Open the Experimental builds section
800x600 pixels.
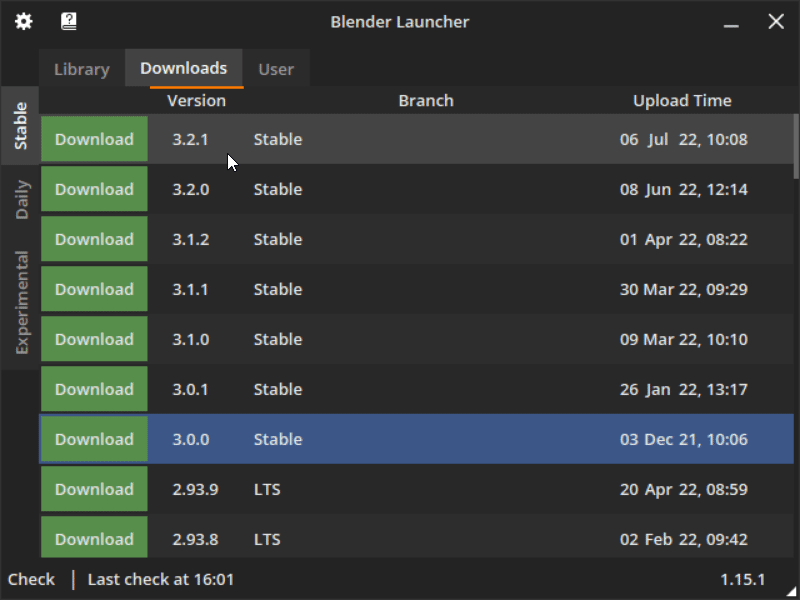pyautogui.click(x=21, y=290)
